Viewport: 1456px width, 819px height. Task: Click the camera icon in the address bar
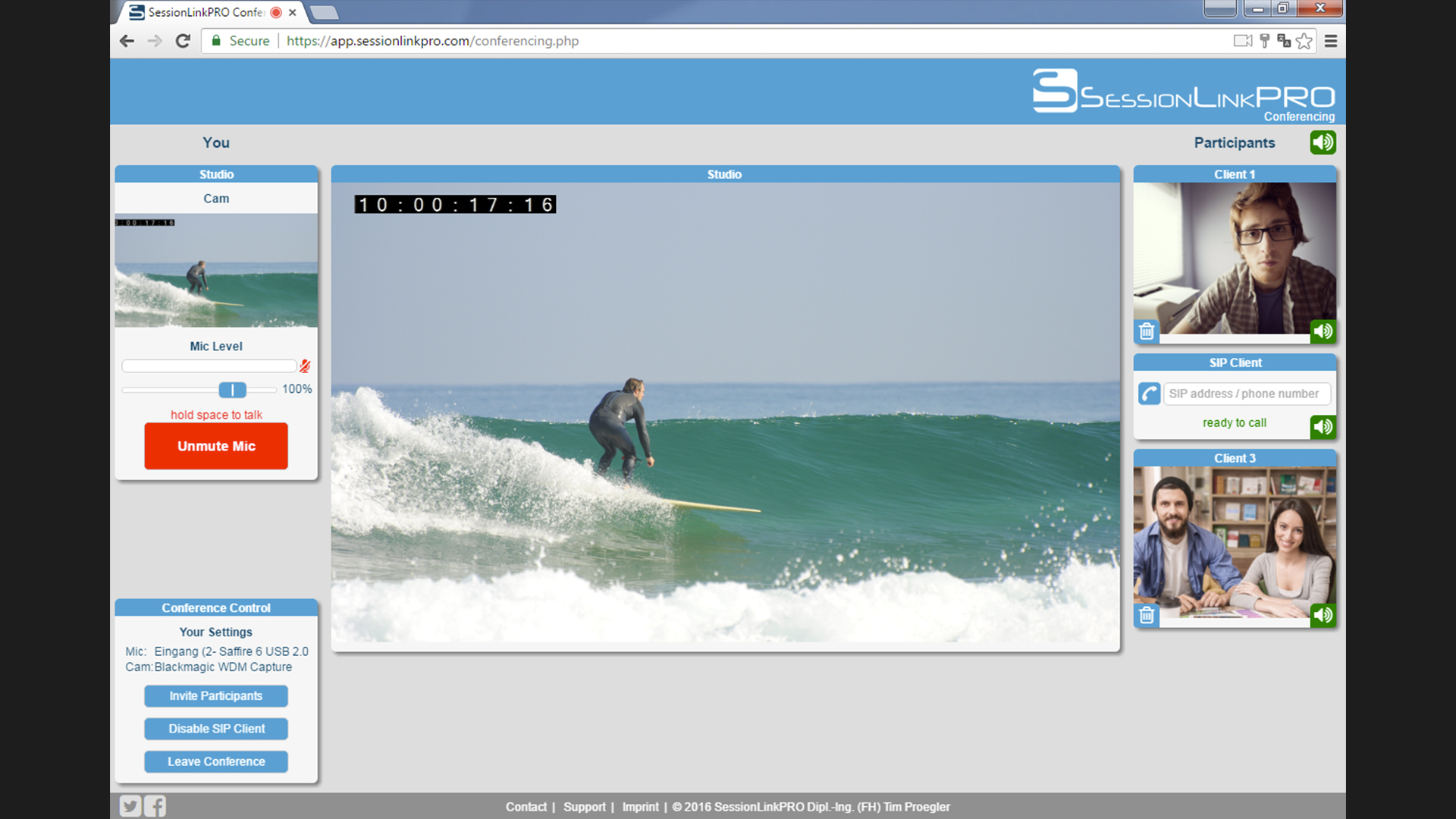(1241, 41)
